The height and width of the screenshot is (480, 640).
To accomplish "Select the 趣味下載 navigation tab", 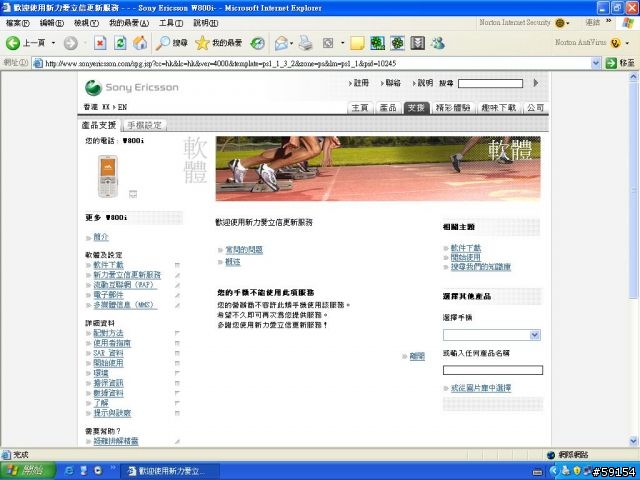I will coord(498,108).
